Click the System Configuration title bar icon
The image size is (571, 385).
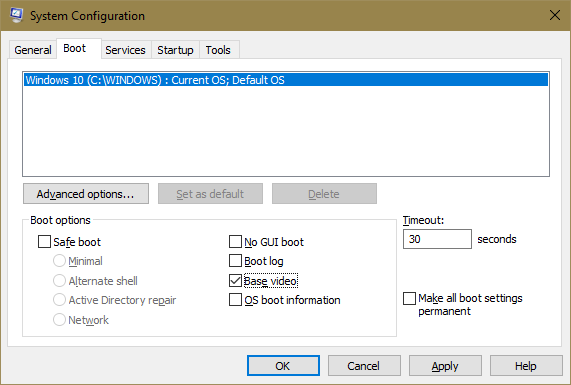[x=16, y=15]
